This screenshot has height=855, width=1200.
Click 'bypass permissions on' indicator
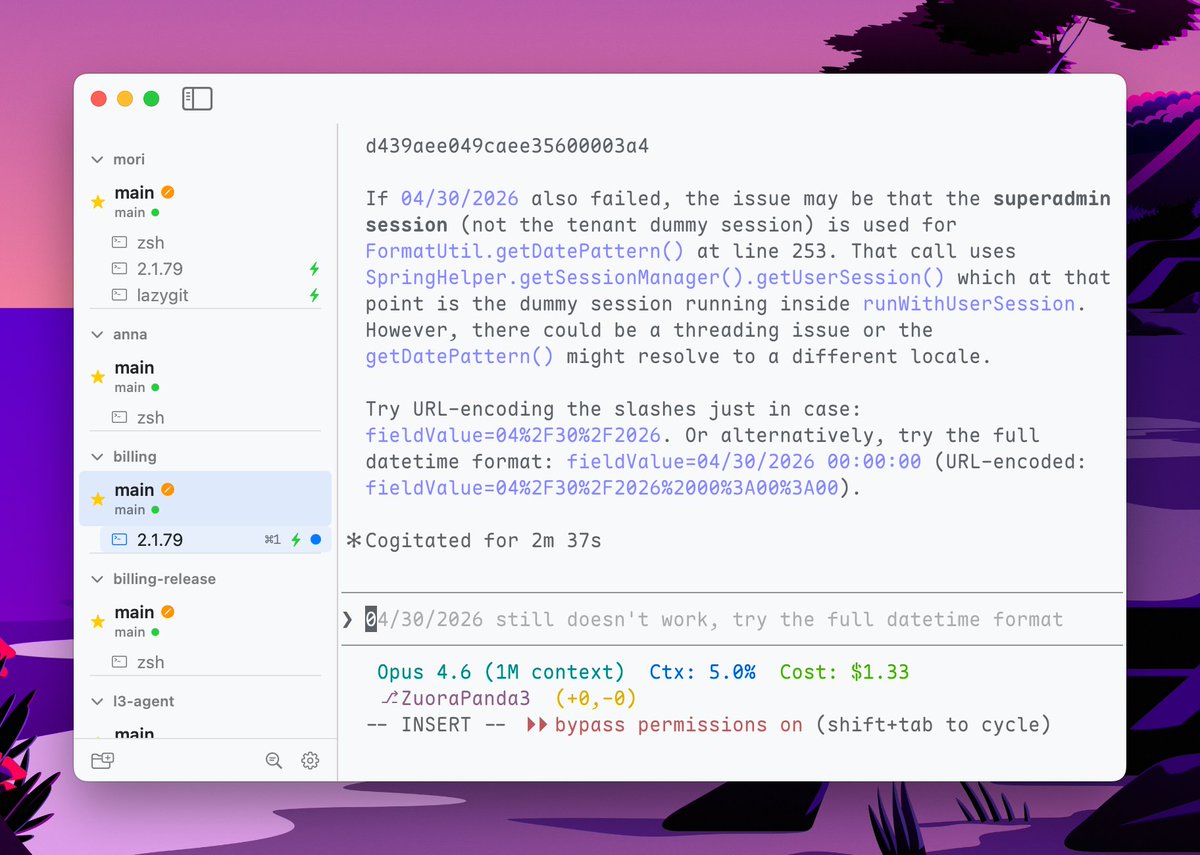678,724
